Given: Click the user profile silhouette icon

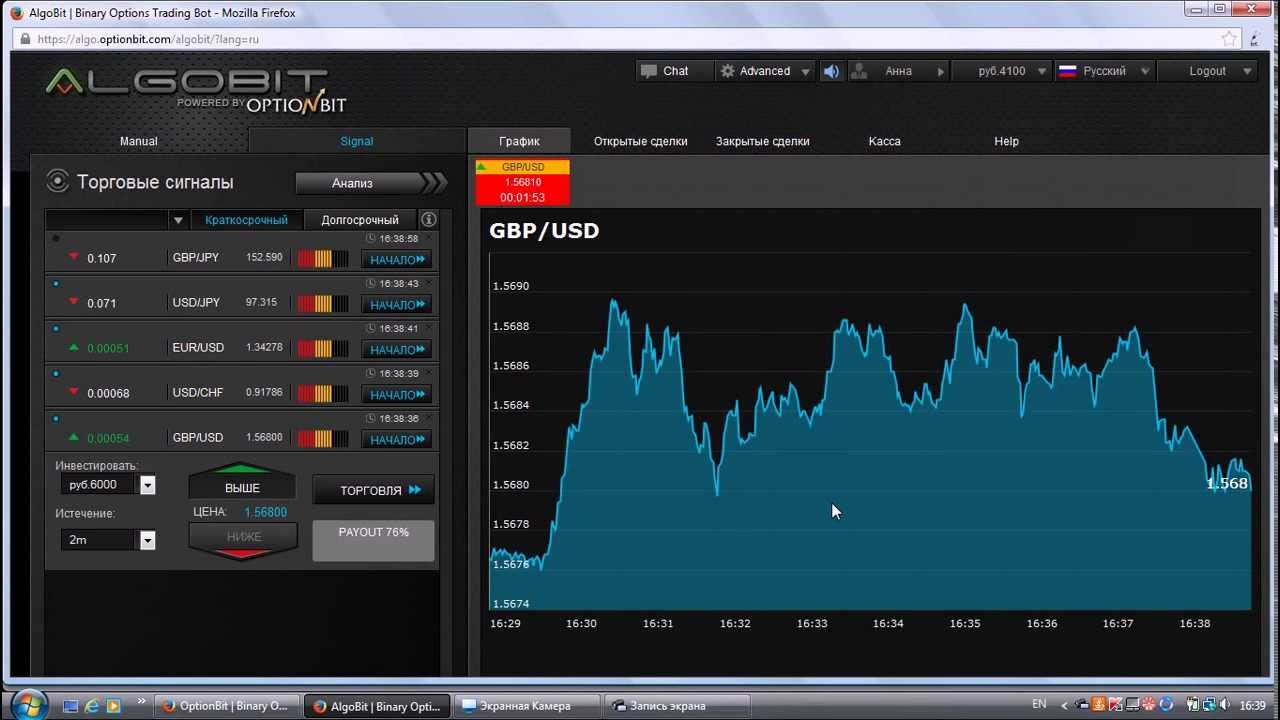Looking at the screenshot, I should pos(858,71).
